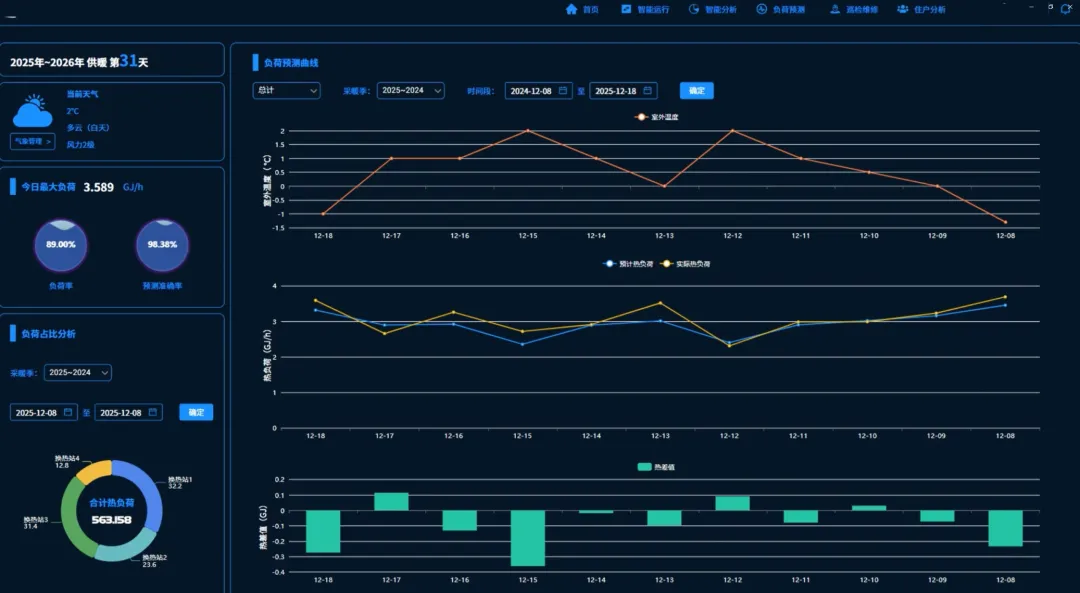Click 12-15 point on 室外温度 line
Image resolution: width=1080 pixels, height=593 pixels.
point(528,130)
